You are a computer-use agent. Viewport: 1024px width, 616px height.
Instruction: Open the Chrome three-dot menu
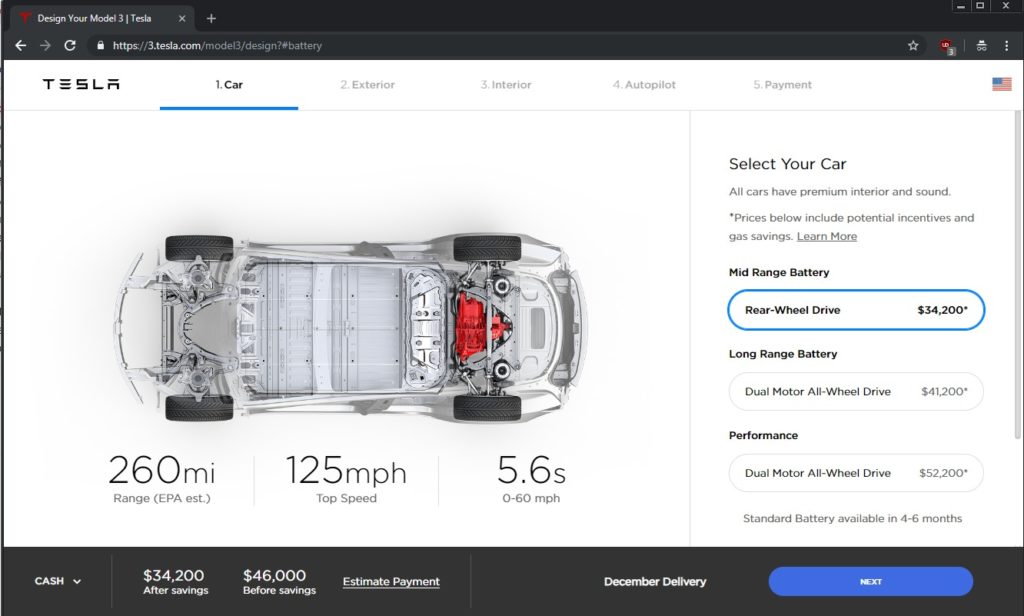(1006, 46)
